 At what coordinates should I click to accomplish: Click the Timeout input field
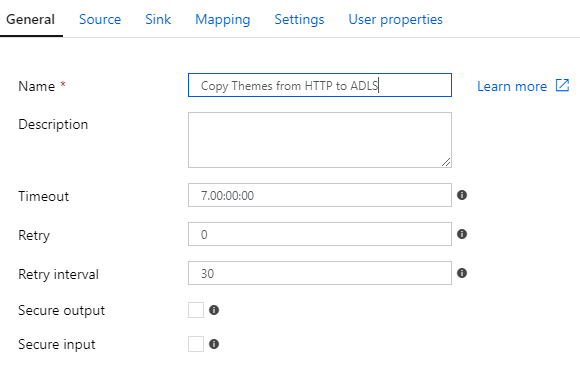[x=320, y=195]
